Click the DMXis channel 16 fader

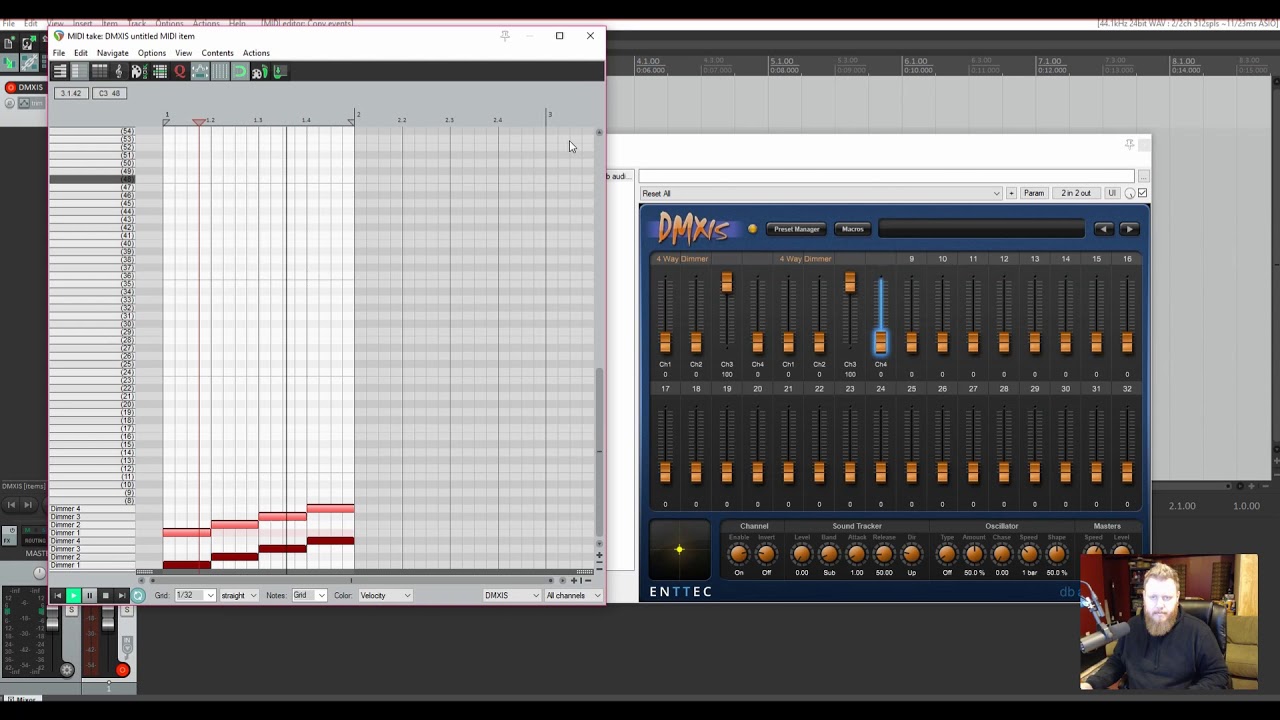[x=1127, y=342]
